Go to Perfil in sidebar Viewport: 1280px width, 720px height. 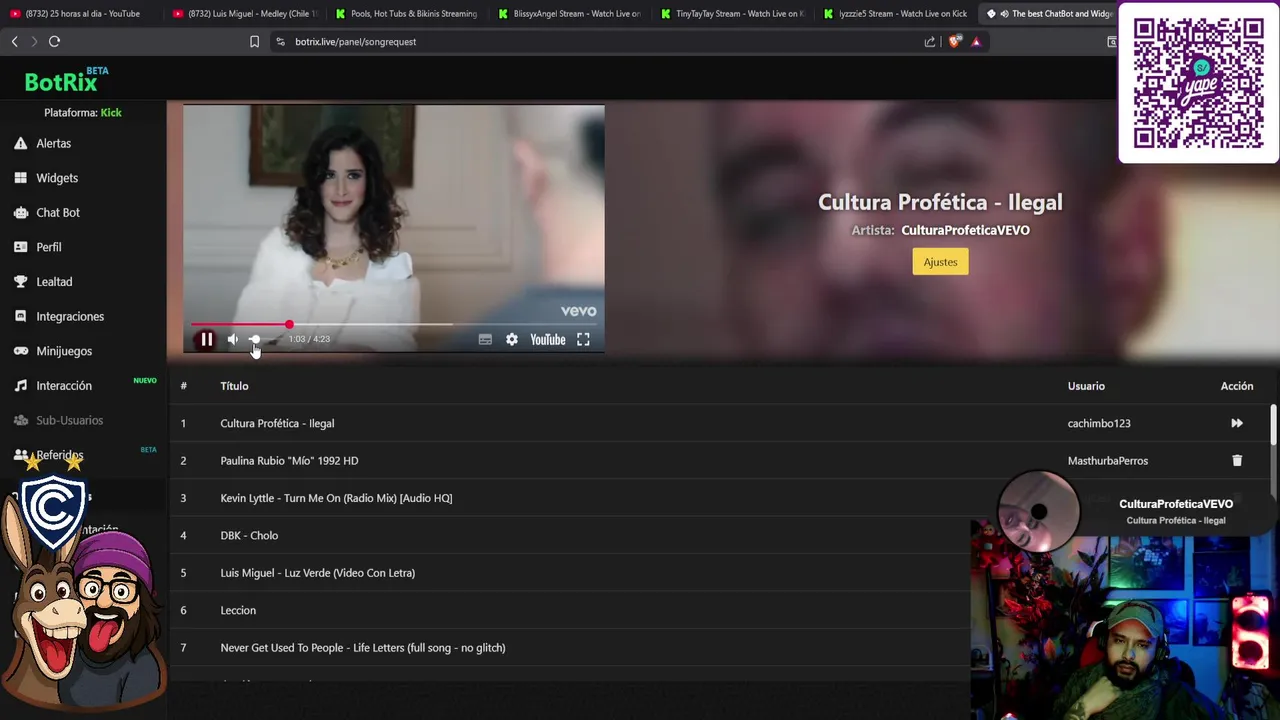49,247
